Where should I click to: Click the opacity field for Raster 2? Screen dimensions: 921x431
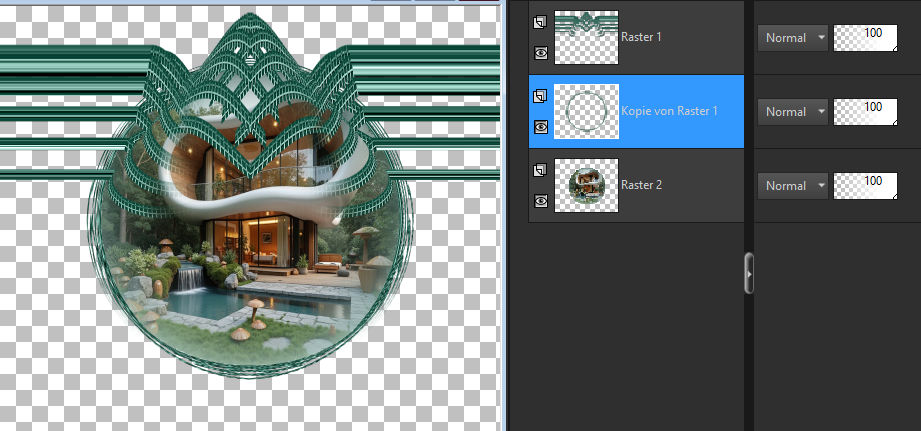(x=865, y=186)
